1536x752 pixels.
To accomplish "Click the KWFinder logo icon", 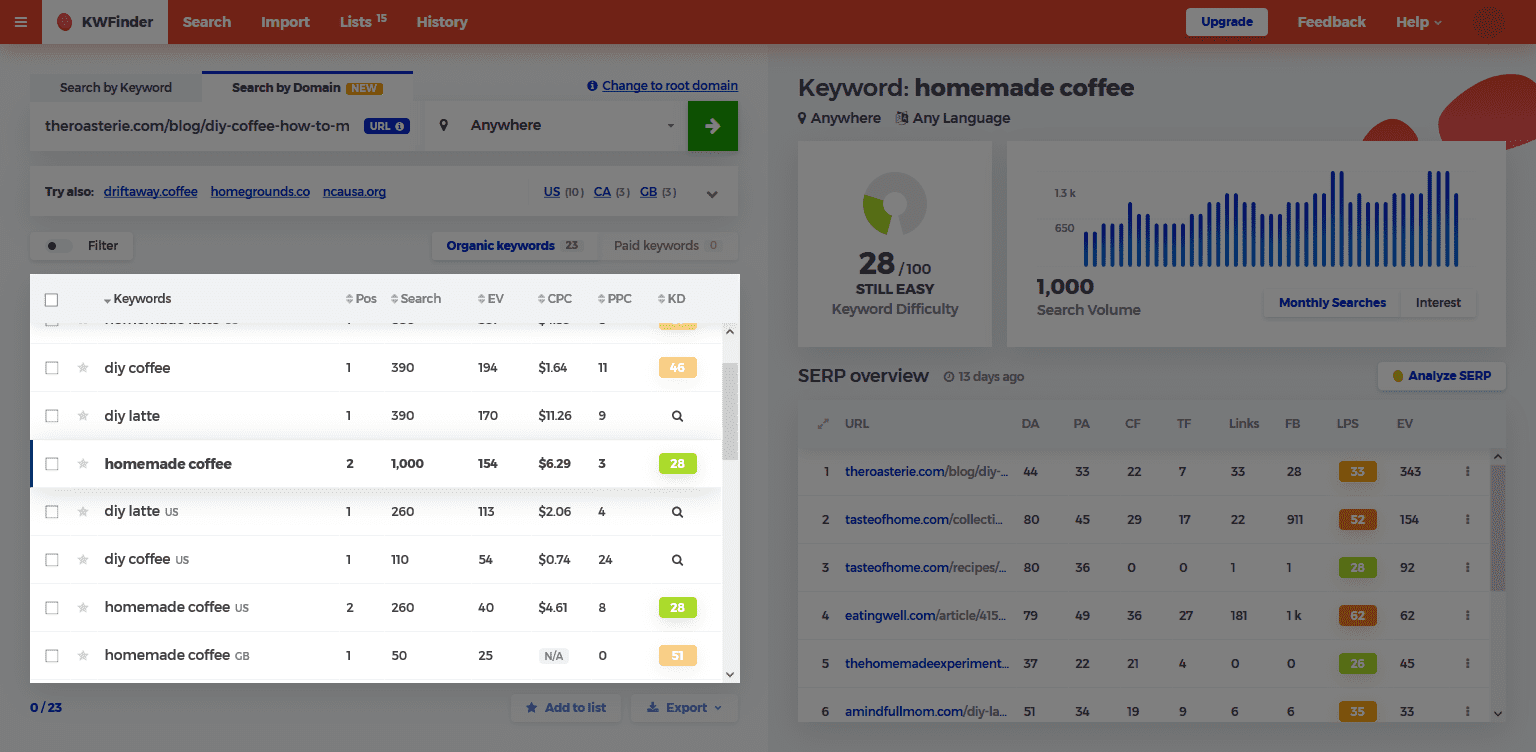I will [x=65, y=22].
